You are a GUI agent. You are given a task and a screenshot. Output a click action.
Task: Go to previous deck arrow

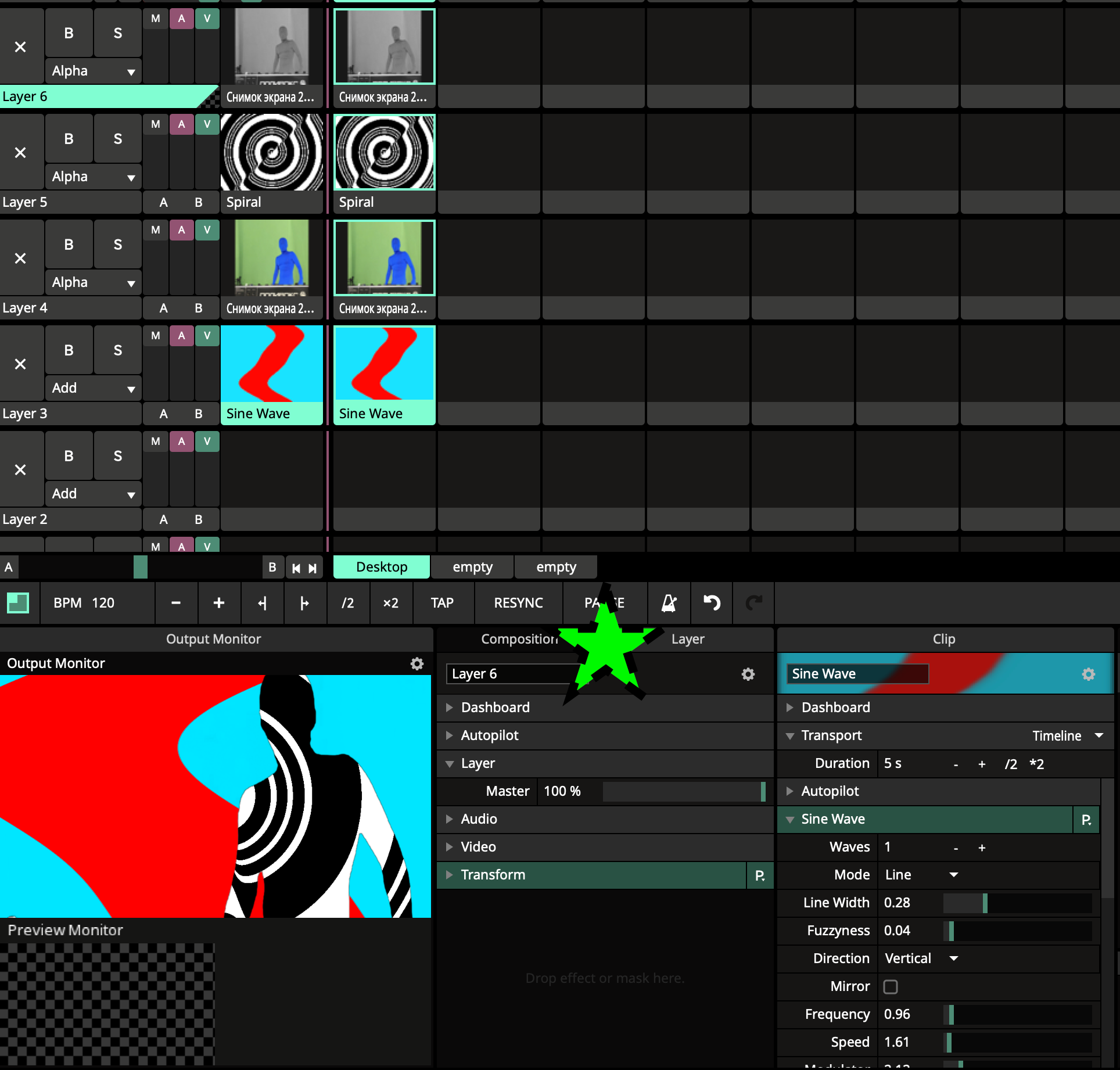(296, 568)
